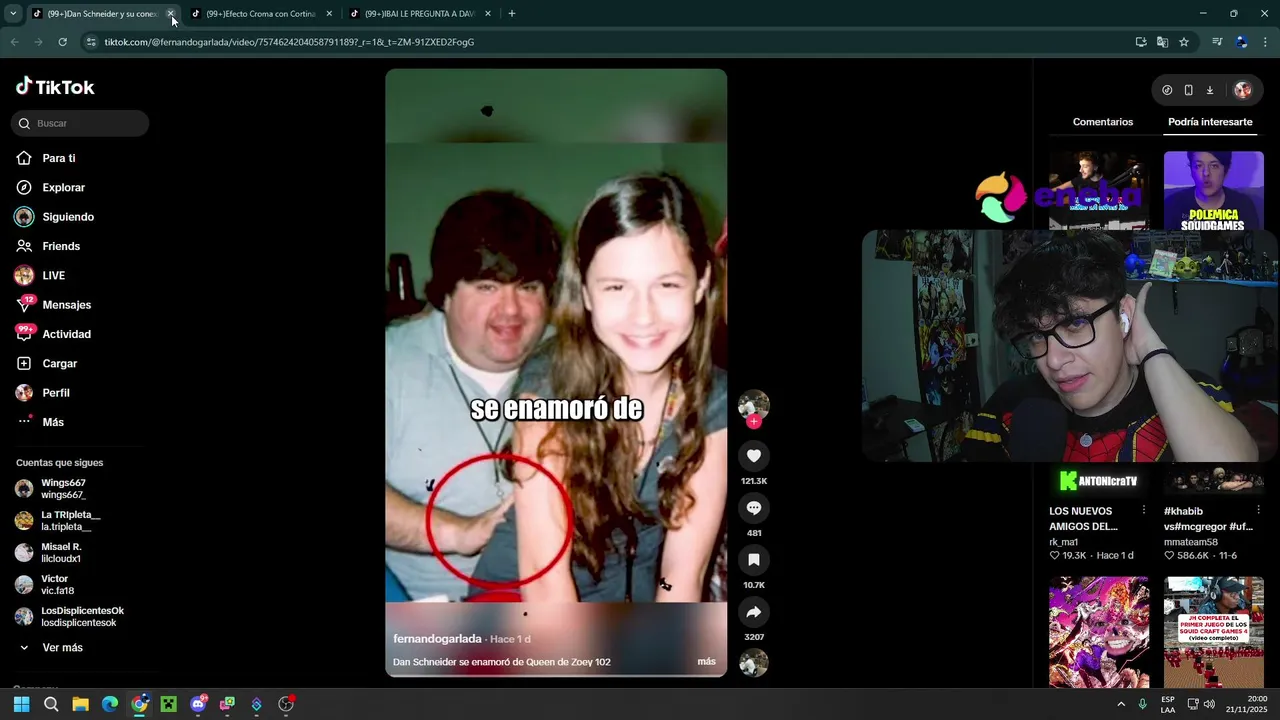Open Minecraft from the taskbar
This screenshot has height=720, width=1280.
(168, 704)
